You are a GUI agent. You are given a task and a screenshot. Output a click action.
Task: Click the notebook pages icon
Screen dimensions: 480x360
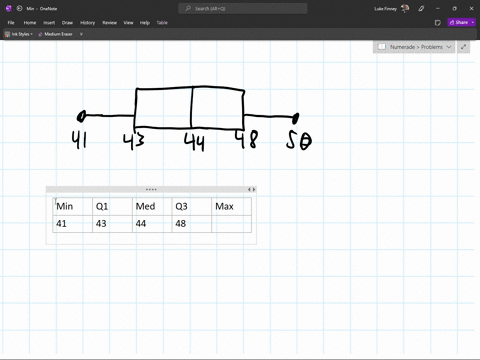coord(382,47)
